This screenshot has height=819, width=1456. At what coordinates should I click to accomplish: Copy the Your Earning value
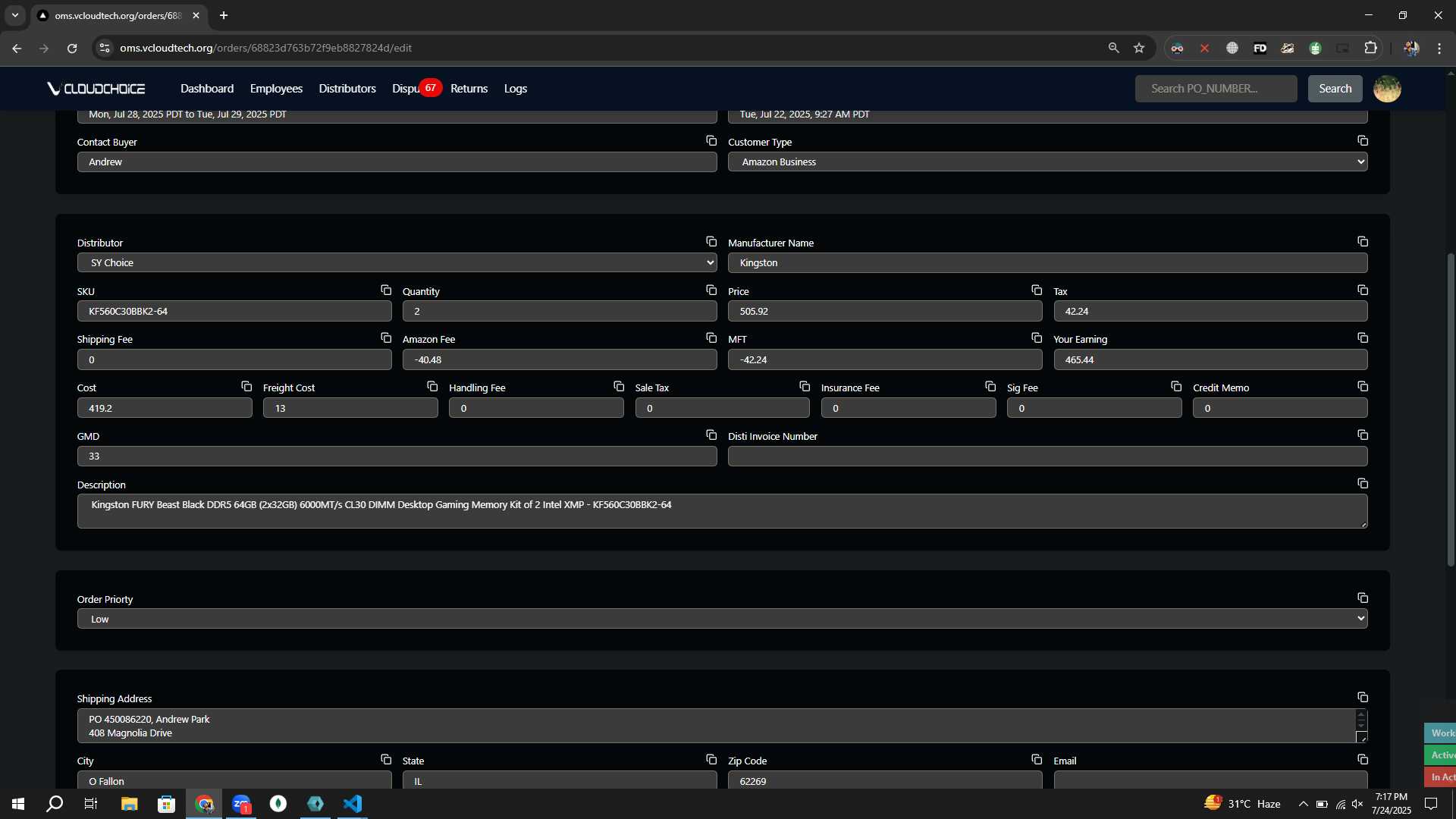coord(1362,338)
